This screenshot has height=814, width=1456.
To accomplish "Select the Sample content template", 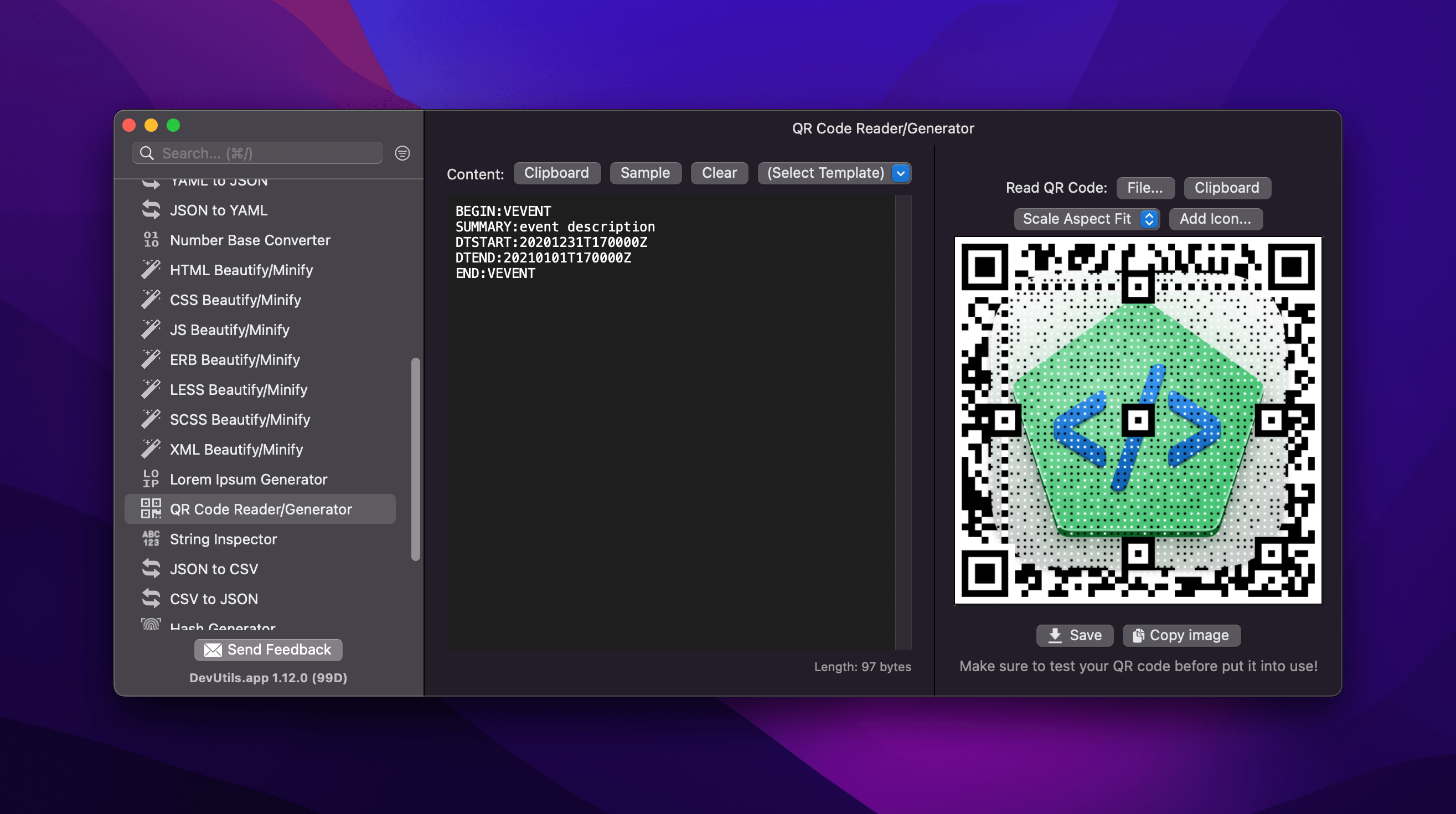I will tap(645, 172).
